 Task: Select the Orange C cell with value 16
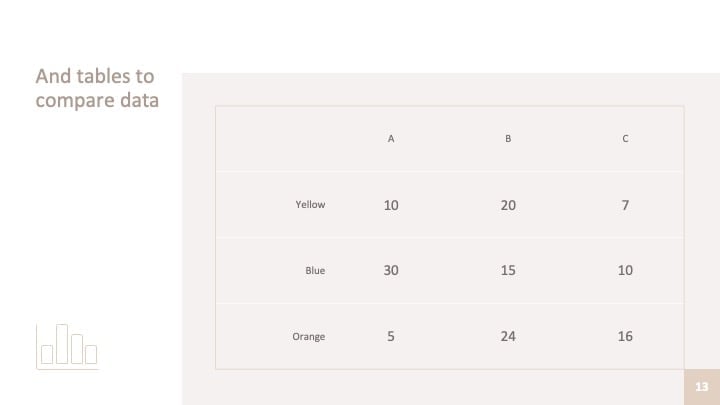(625, 336)
